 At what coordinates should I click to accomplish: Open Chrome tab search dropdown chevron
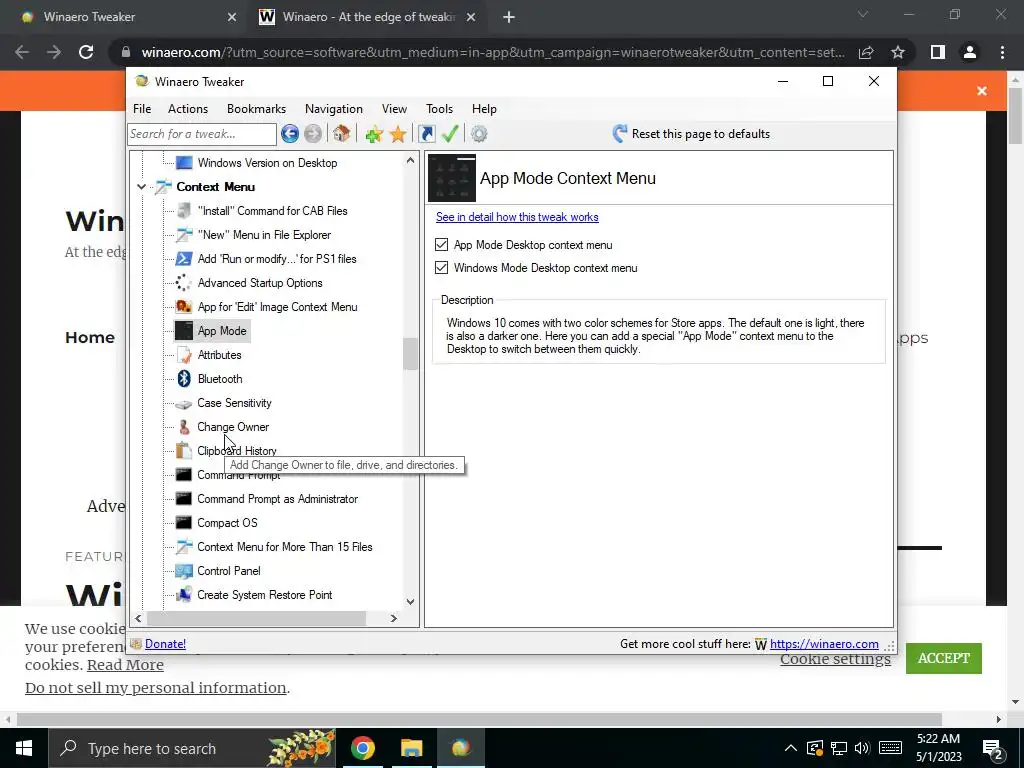tap(863, 14)
